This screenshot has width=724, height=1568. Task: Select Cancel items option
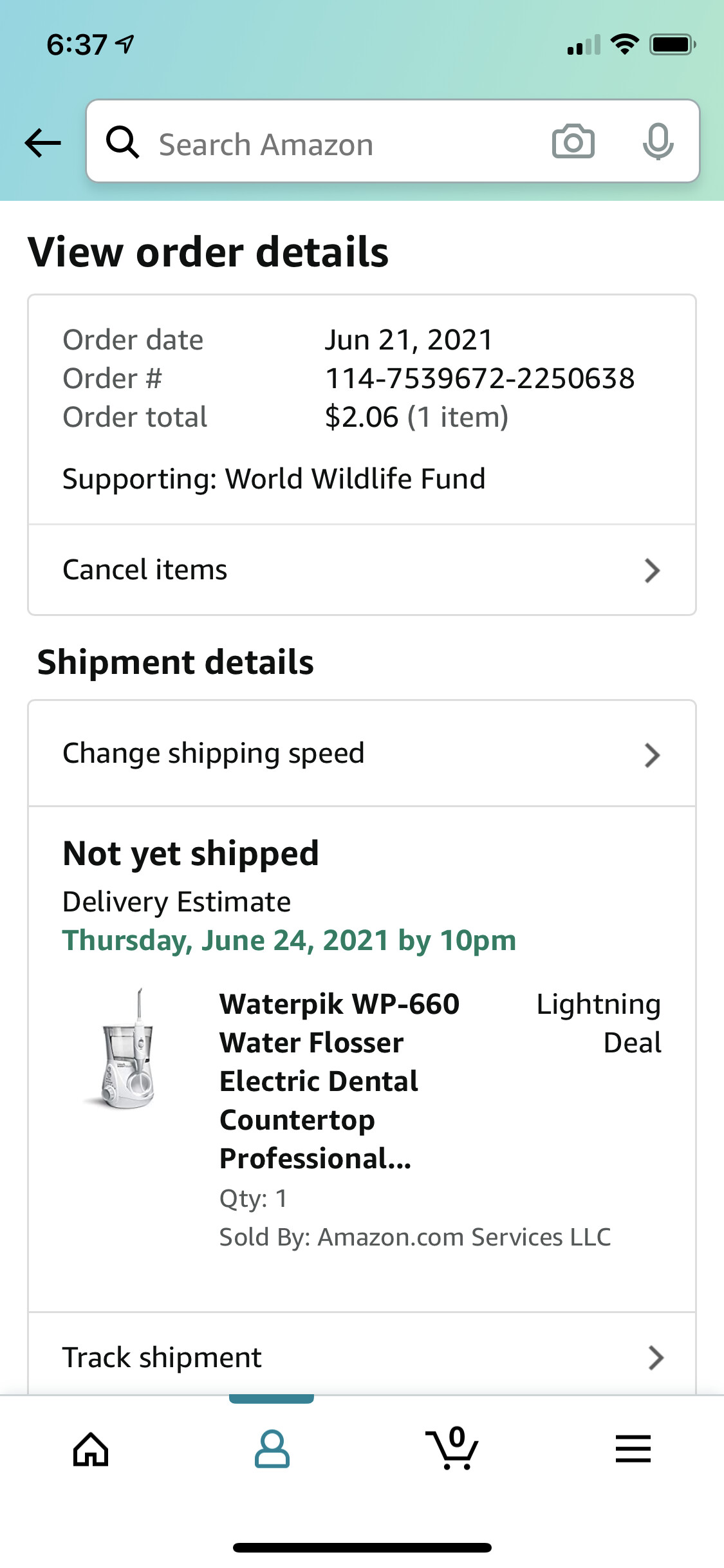[145, 570]
